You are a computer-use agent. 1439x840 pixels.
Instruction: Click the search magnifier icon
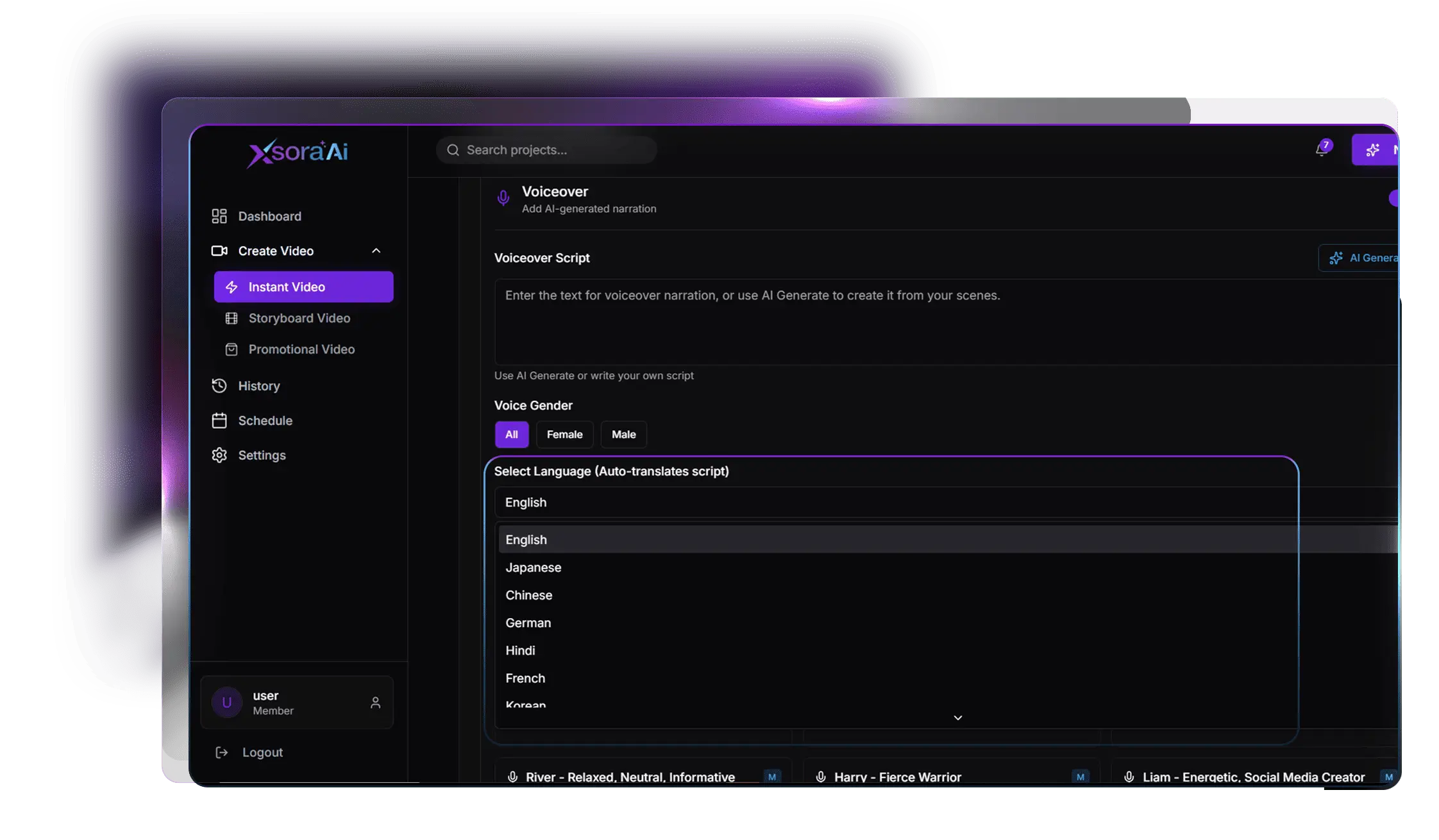pos(453,150)
